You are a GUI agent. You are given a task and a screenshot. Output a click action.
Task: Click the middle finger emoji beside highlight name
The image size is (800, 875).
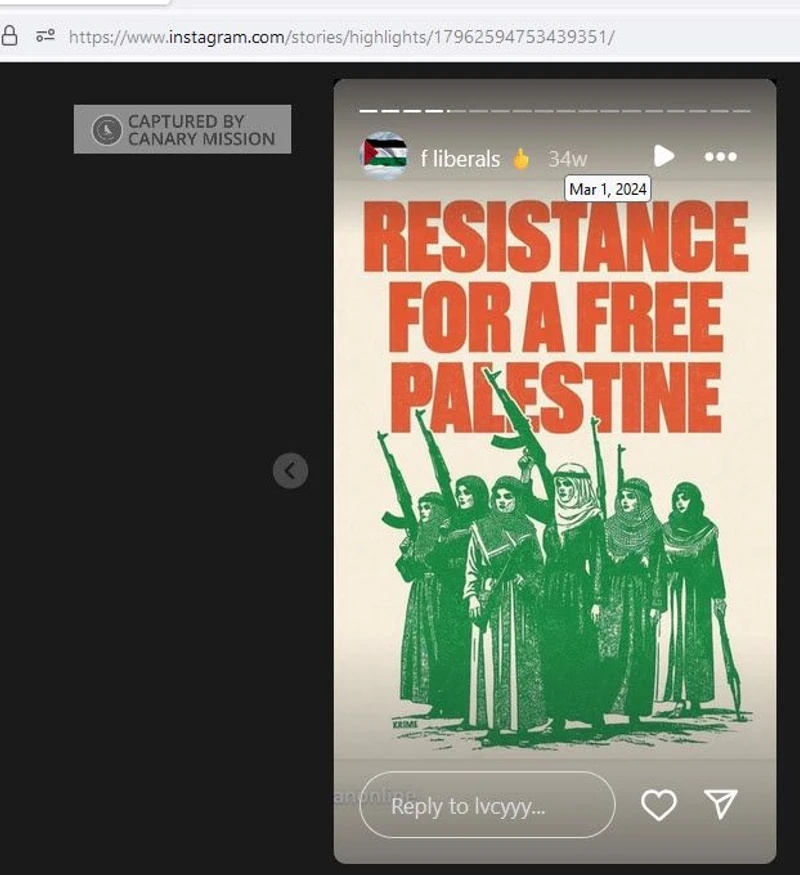[x=521, y=159]
